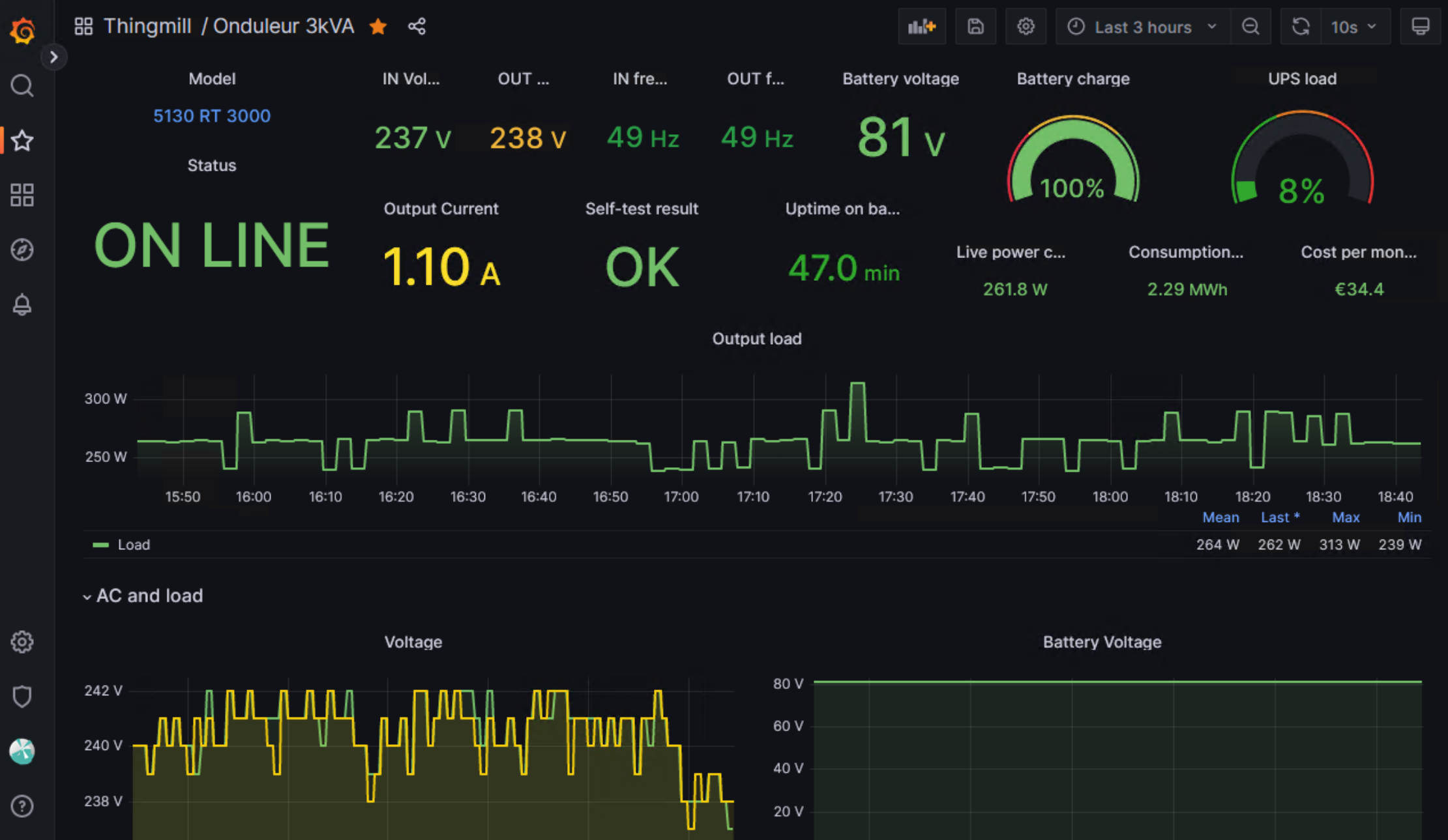The width and height of the screenshot is (1448, 840).
Task: Open the Last 3 hours time picker
Action: point(1142,27)
